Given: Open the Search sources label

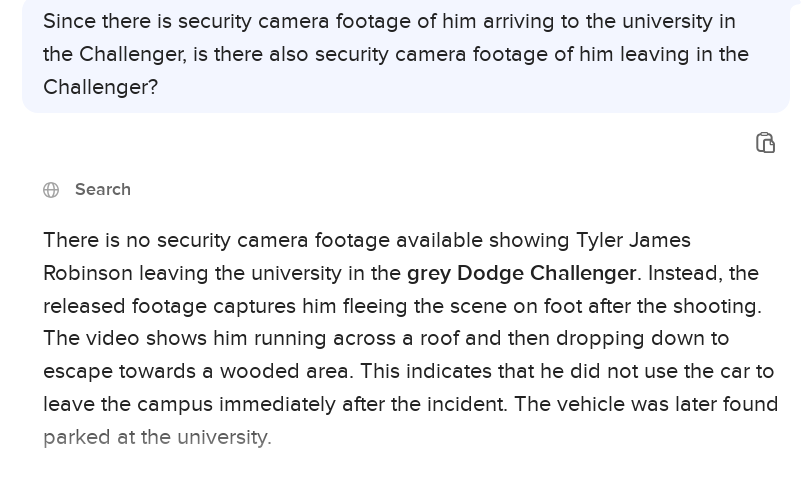Looking at the screenshot, I should 102,190.
